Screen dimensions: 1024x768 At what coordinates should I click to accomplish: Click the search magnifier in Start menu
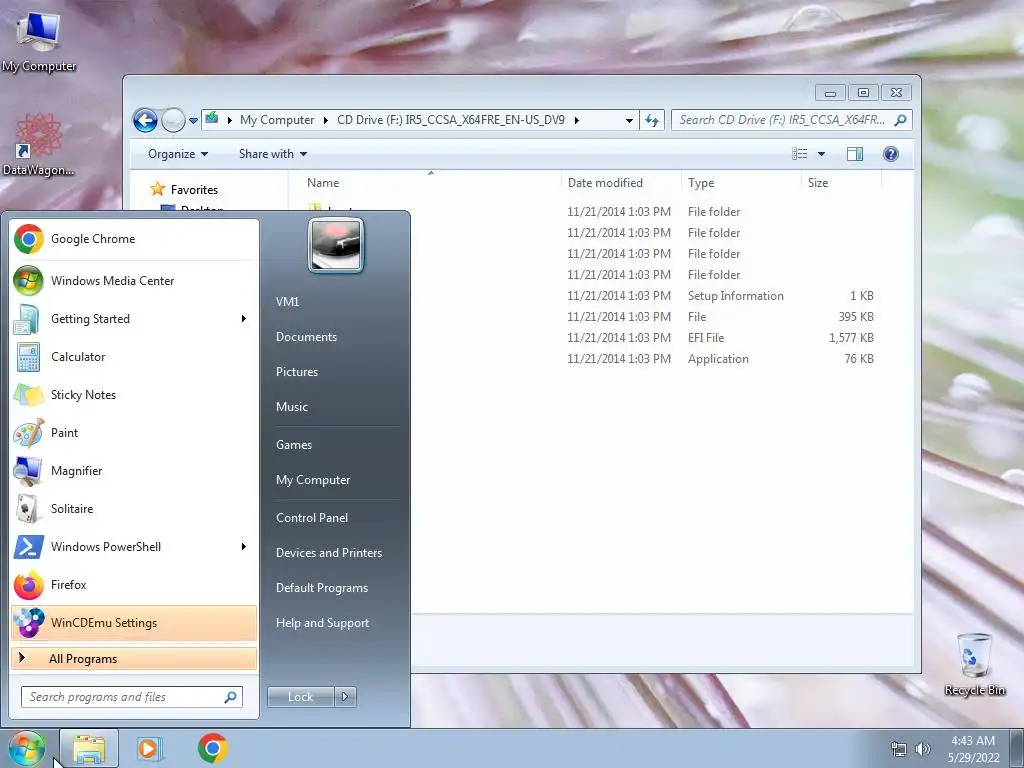pos(231,697)
